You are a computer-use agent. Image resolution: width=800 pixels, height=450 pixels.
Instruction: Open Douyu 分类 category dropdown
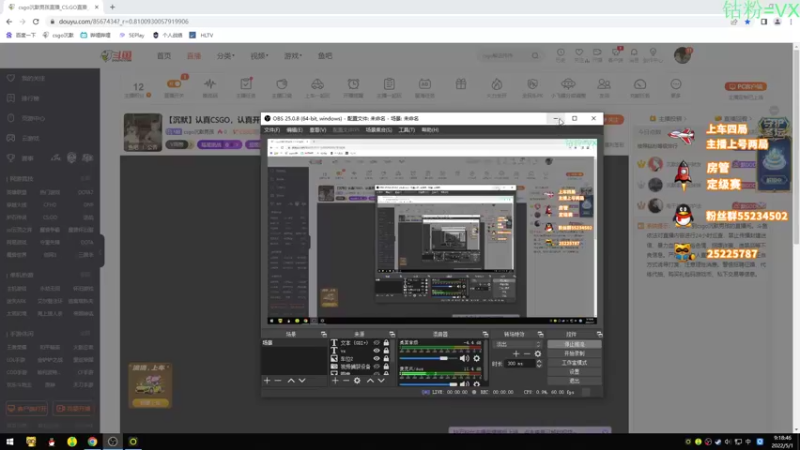coord(225,56)
